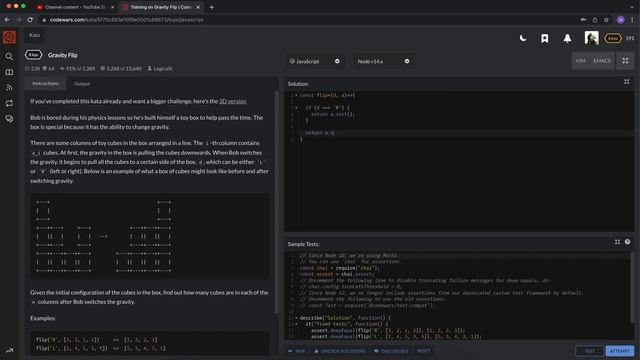Switch to the Instructions tab
This screenshot has height=360, width=640.
coord(45,84)
